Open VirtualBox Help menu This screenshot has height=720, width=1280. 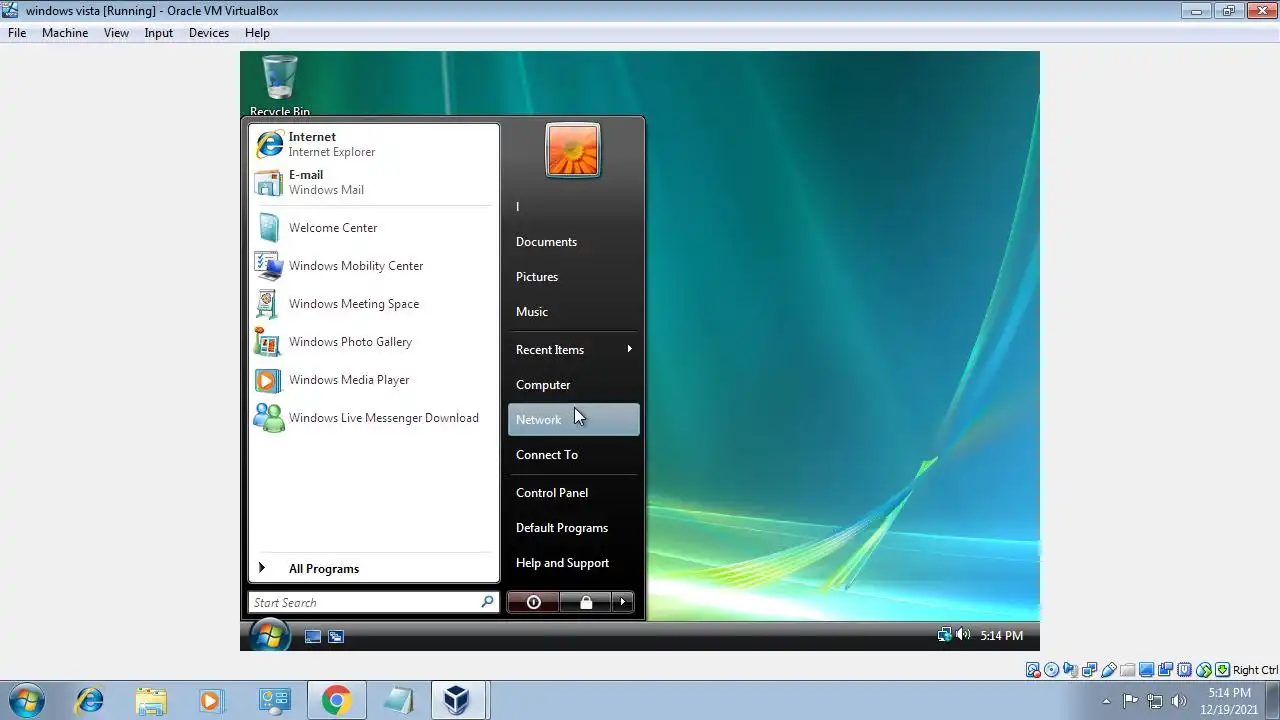(x=257, y=33)
